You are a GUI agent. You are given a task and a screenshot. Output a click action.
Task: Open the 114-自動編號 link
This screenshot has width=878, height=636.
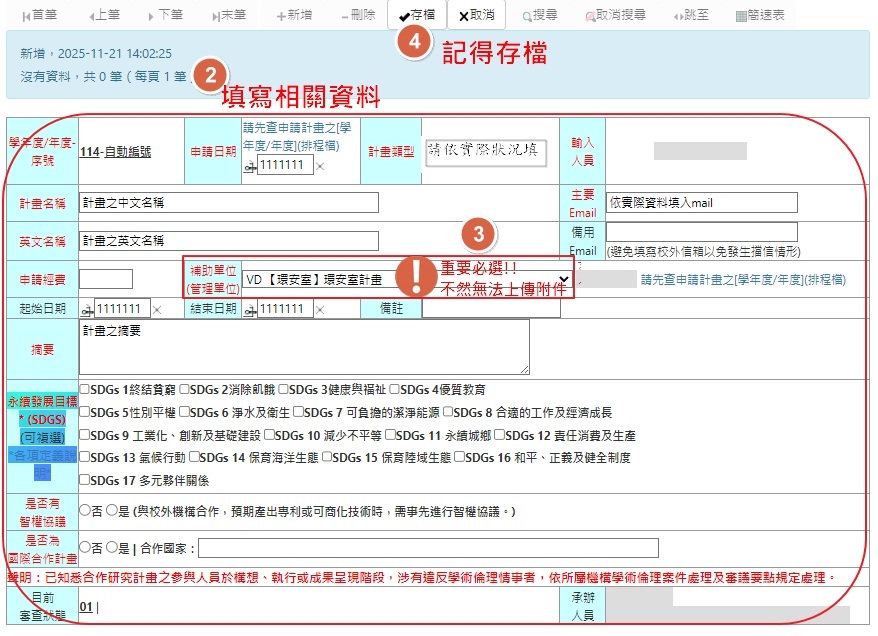115,152
